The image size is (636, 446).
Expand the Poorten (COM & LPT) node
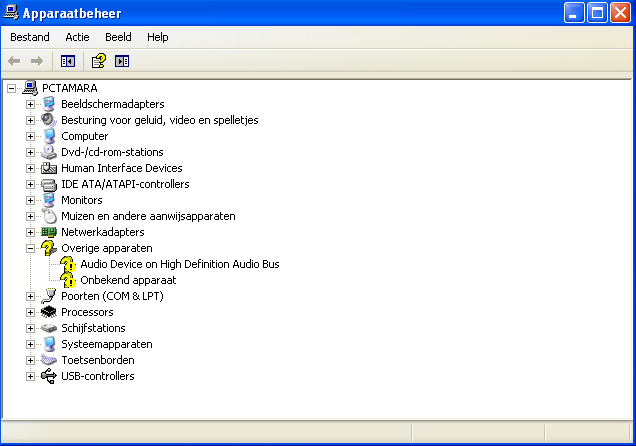coord(30,296)
